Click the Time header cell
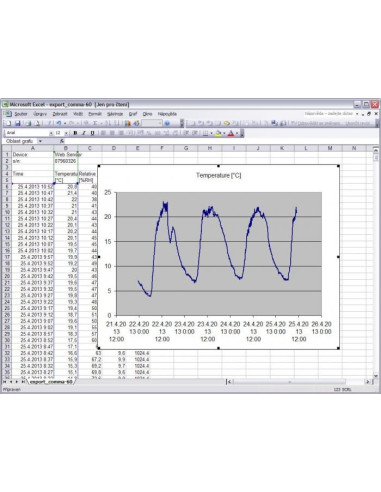The width and height of the screenshot is (381, 492). (33, 174)
